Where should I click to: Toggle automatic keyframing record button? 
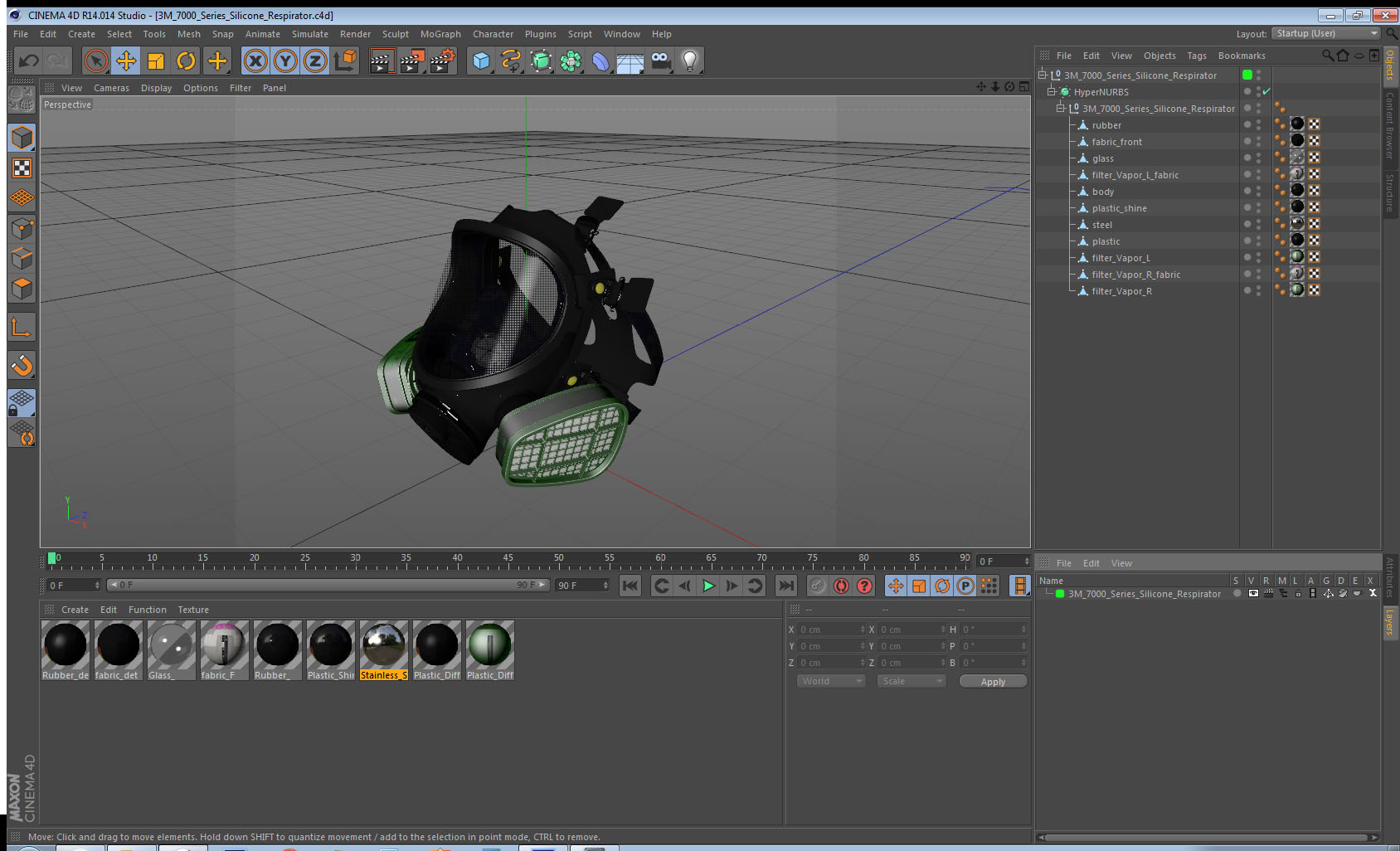click(x=841, y=586)
